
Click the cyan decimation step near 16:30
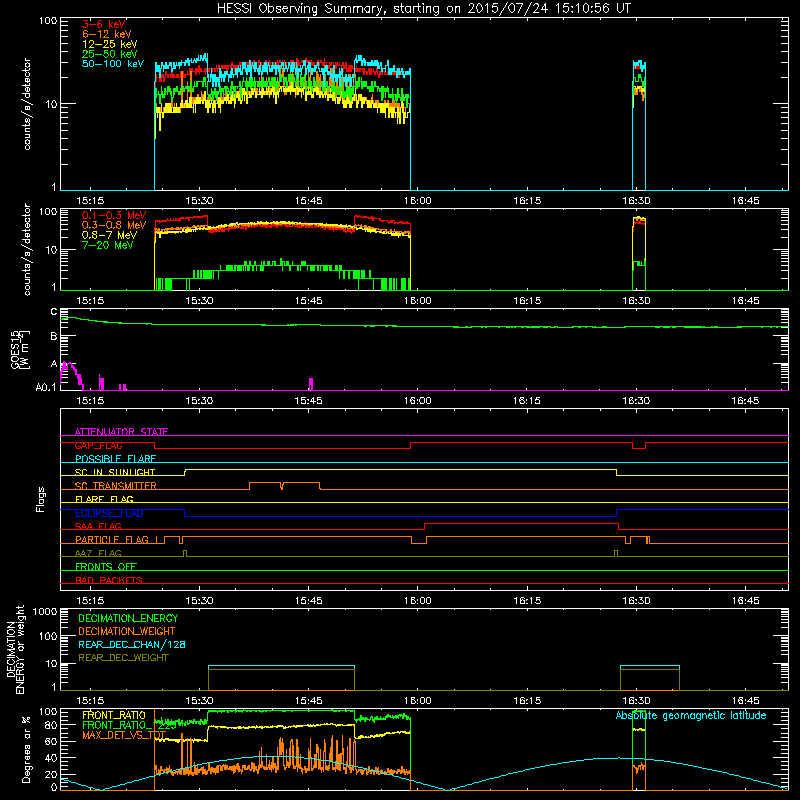pyautogui.click(x=649, y=666)
